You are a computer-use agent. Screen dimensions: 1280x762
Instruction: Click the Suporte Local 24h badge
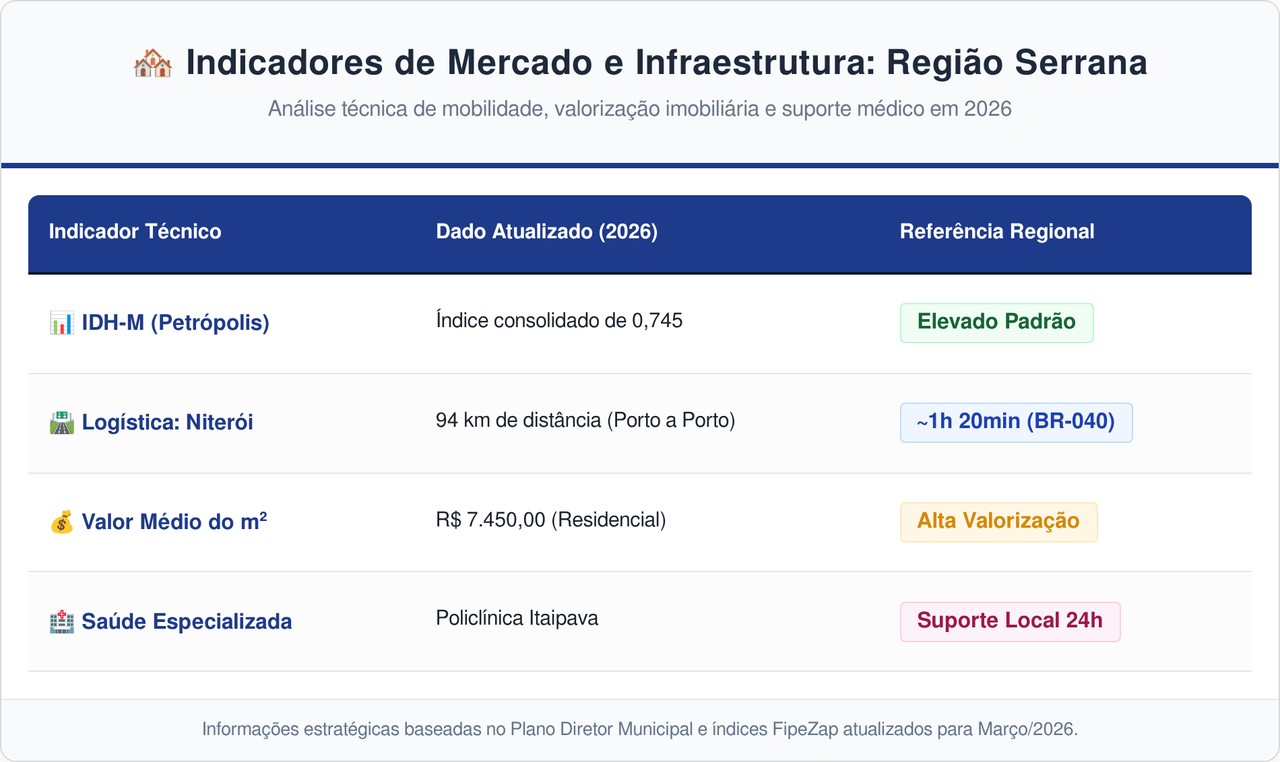click(x=1009, y=621)
